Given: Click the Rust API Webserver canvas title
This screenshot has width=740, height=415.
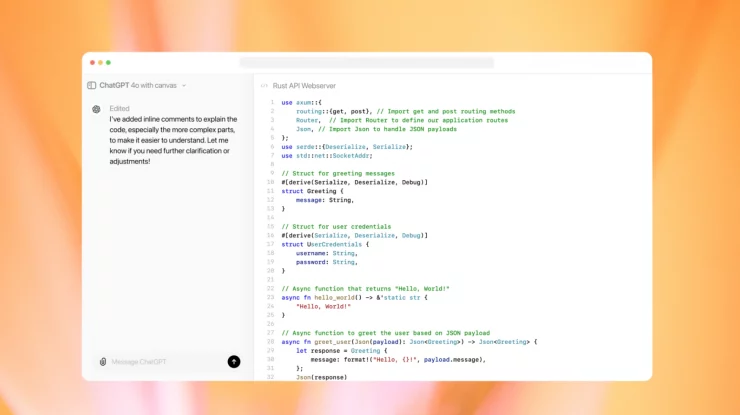Looking at the screenshot, I should pos(304,86).
